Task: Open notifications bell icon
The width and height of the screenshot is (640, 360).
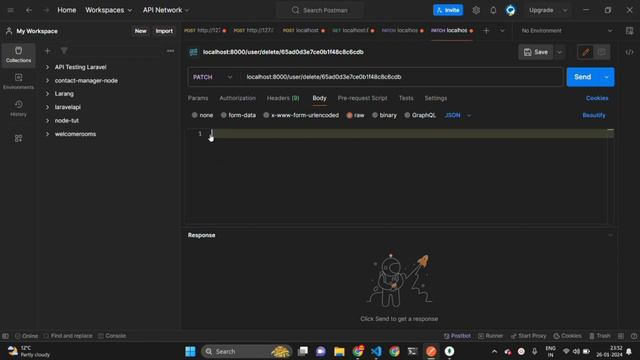Action: click(493, 10)
